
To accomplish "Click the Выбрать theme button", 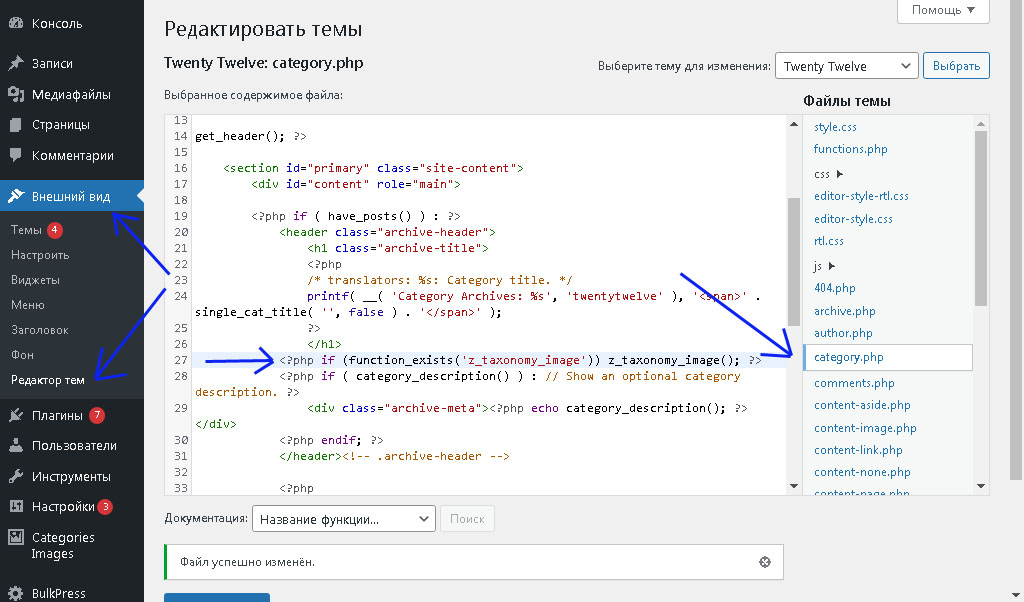I will [956, 64].
